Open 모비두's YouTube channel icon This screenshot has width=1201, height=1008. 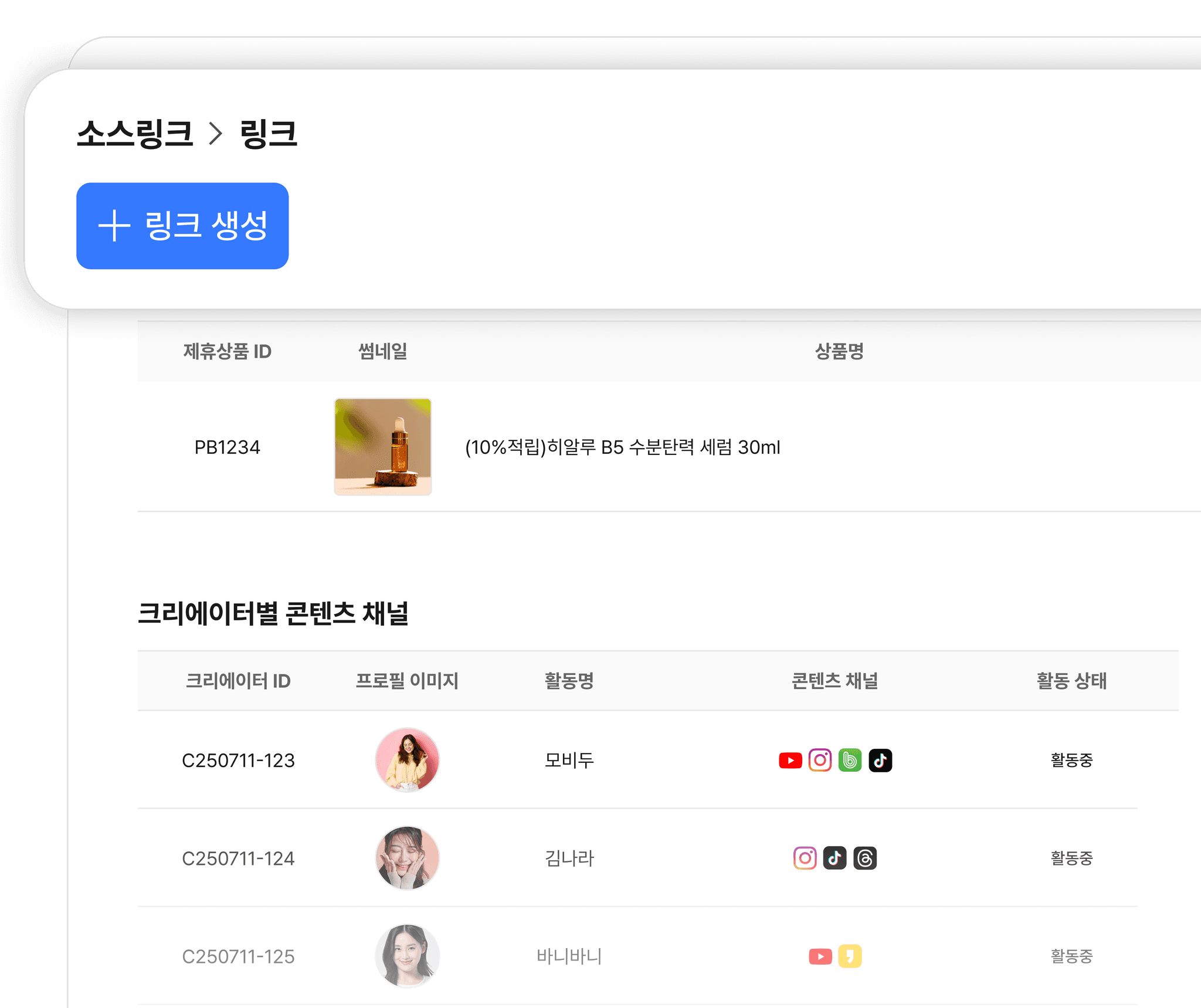point(791,761)
